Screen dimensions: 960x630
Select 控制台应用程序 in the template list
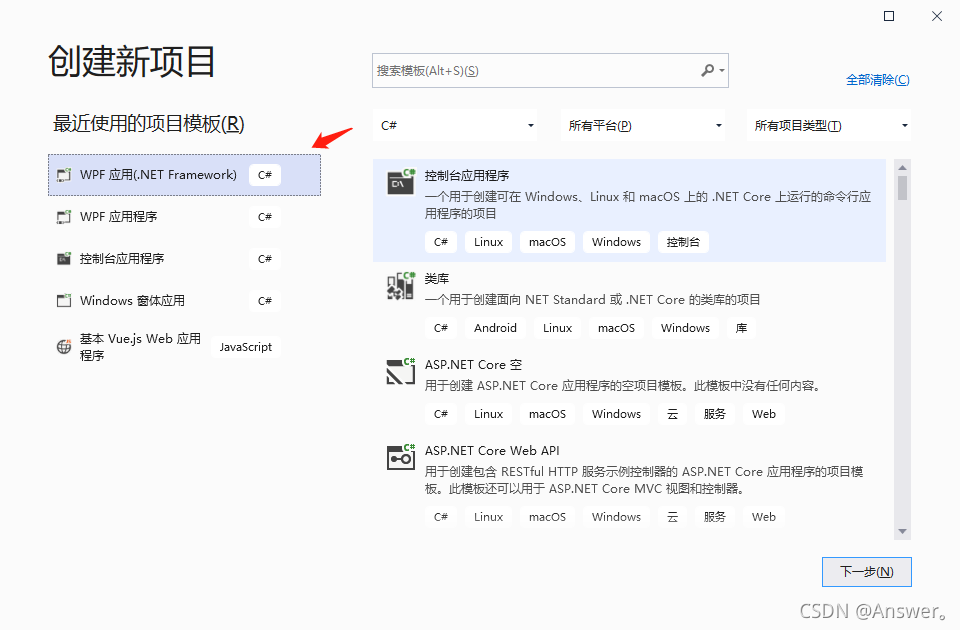point(629,211)
